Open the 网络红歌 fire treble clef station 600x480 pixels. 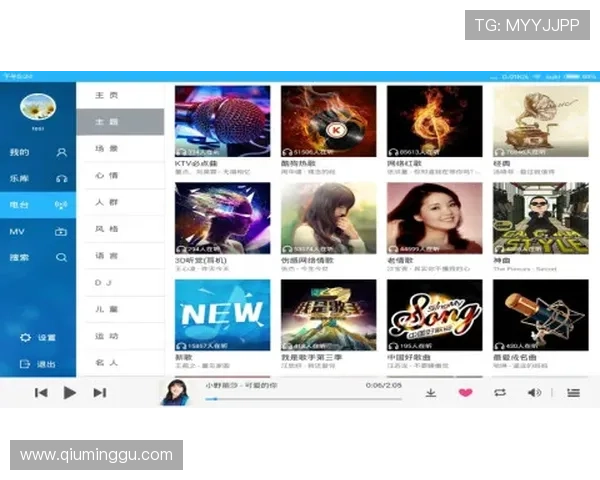pyautogui.click(x=435, y=121)
